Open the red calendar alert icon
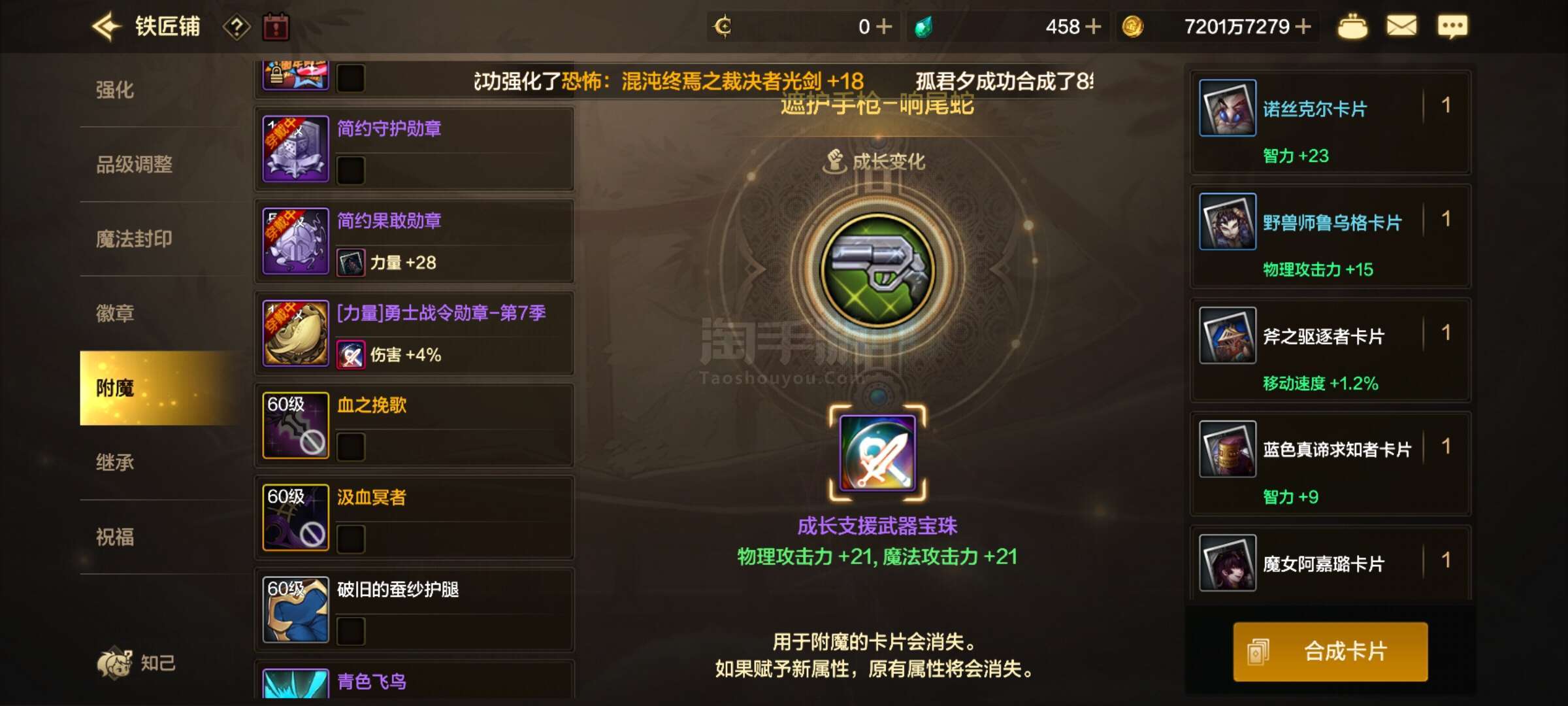The height and width of the screenshot is (706, 1568). 276,27
